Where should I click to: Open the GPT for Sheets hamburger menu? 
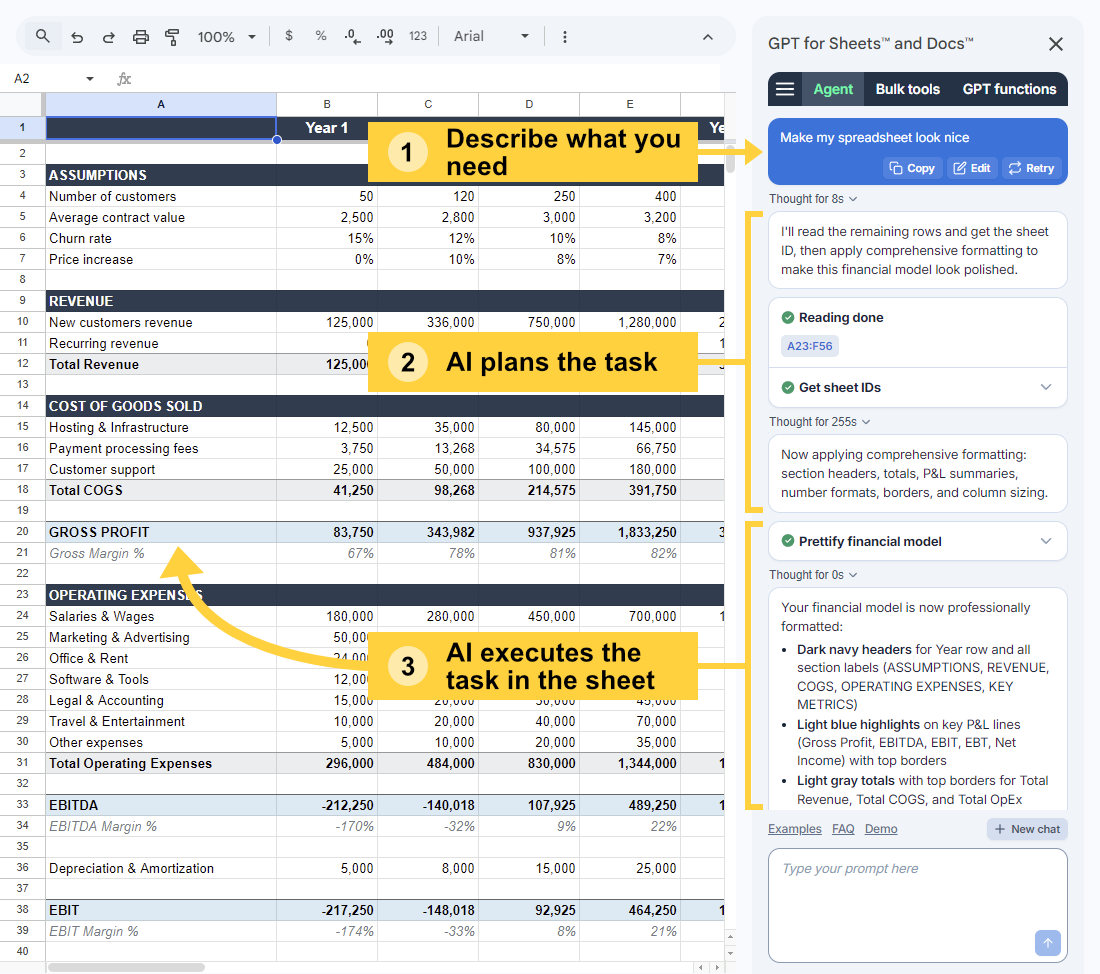tap(785, 89)
